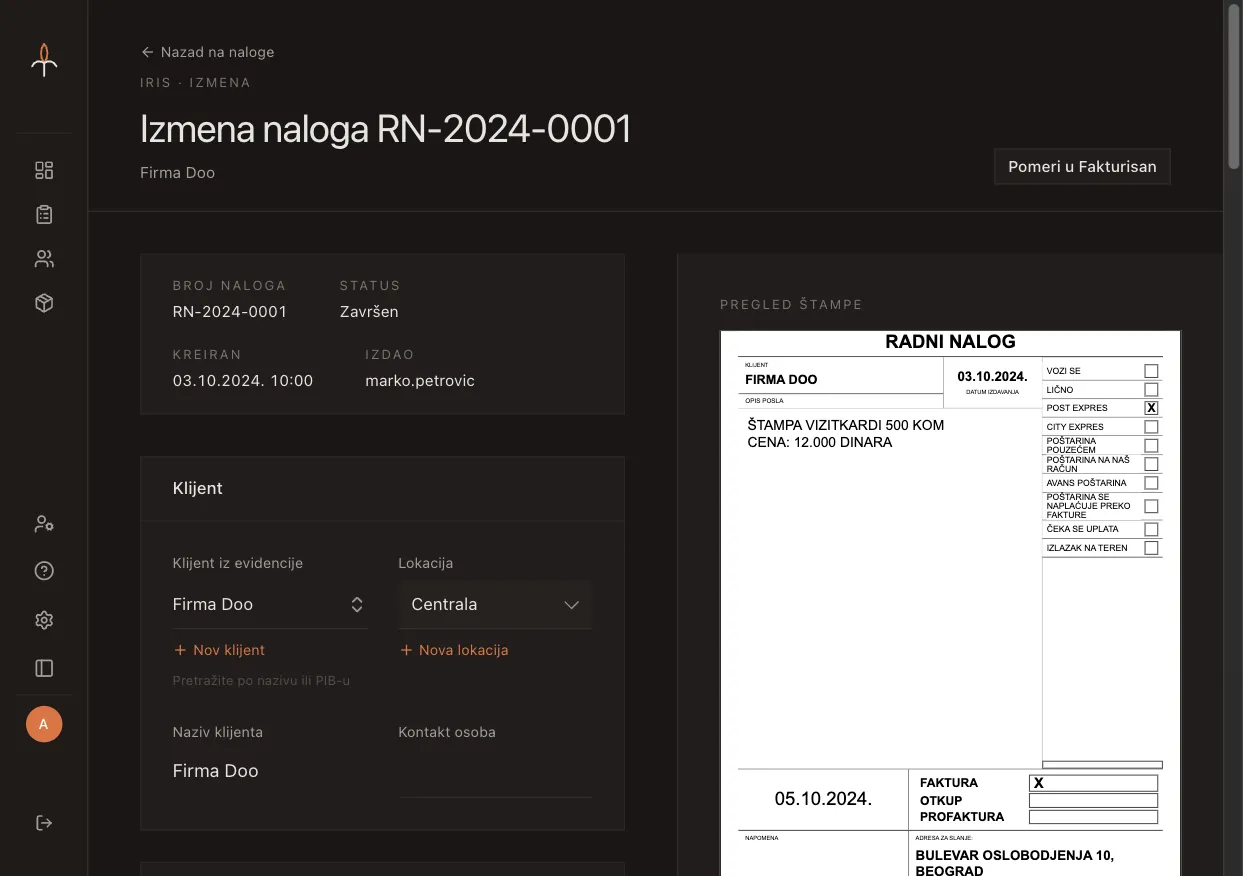
Task: Toggle POST EXPRES checkbox in preview
Action: point(1151,408)
